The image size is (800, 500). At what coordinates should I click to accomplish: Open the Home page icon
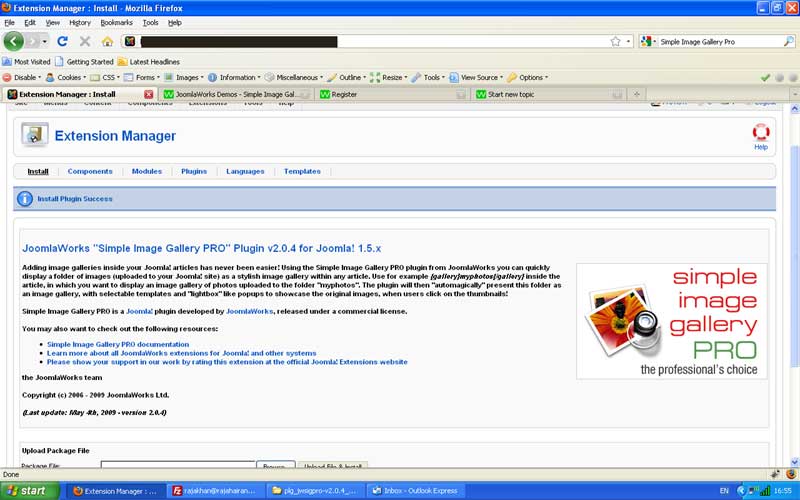click(107, 41)
